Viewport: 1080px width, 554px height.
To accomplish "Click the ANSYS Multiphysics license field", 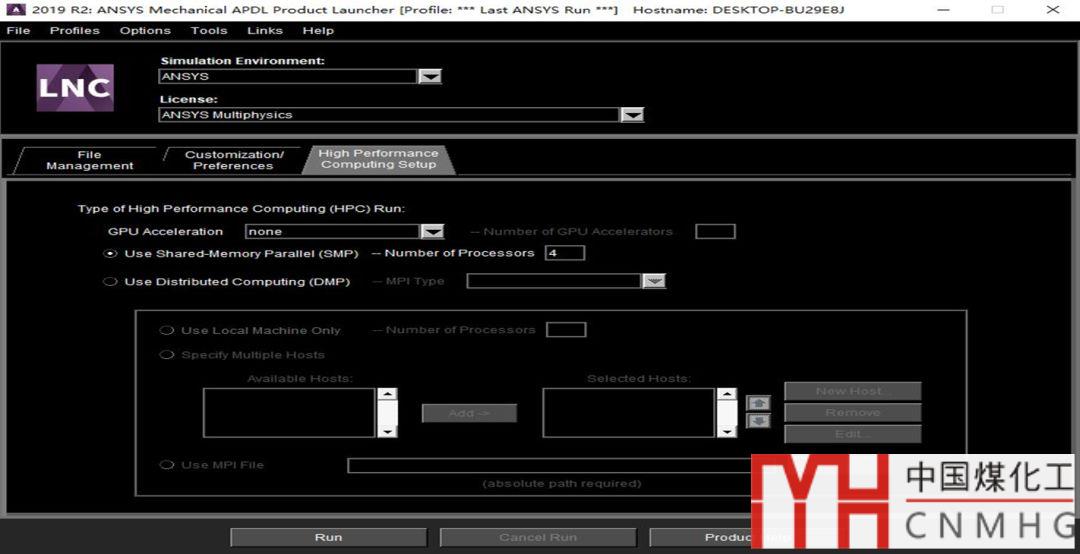I will (x=388, y=115).
